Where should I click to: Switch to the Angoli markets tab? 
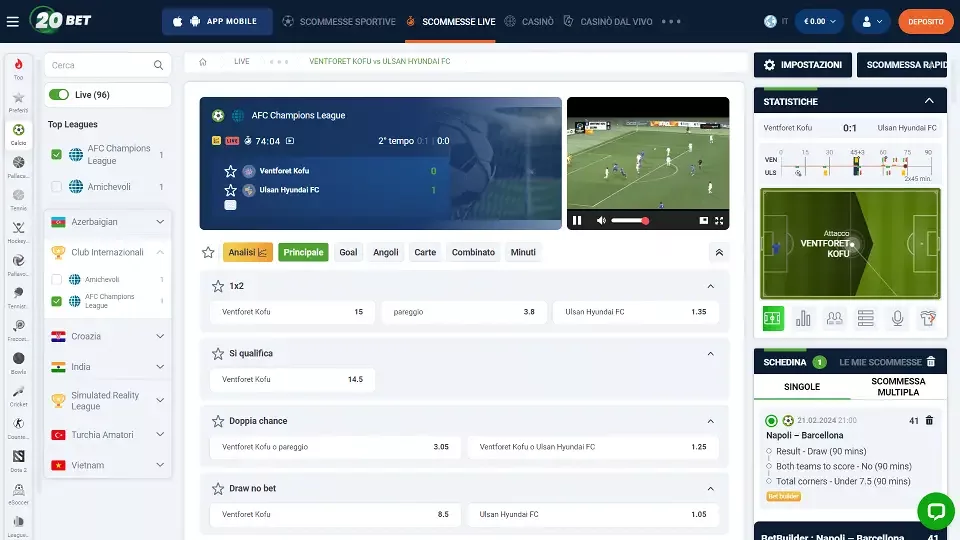click(x=386, y=252)
